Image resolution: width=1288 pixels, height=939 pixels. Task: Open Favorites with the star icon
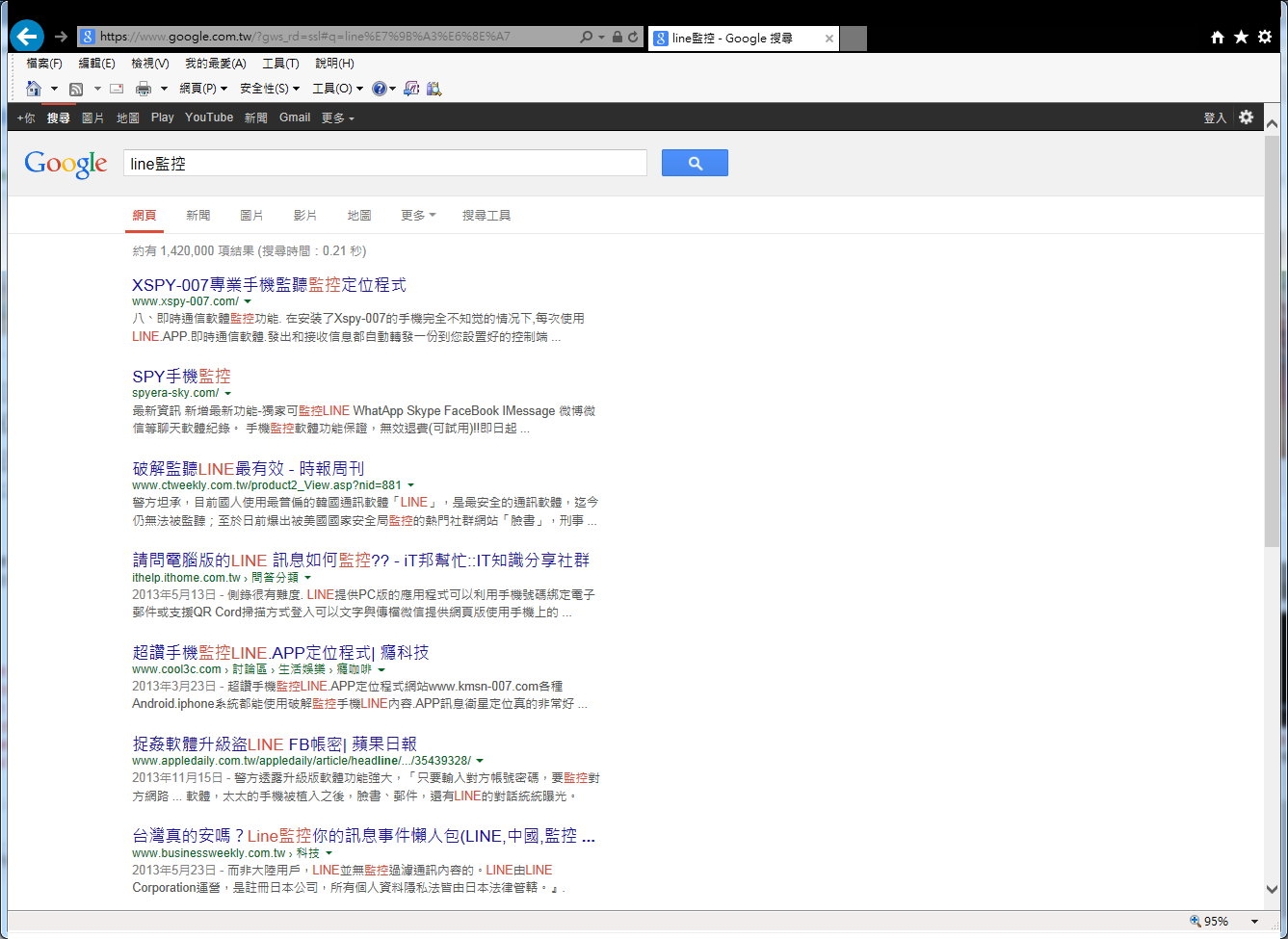pyautogui.click(x=1241, y=37)
